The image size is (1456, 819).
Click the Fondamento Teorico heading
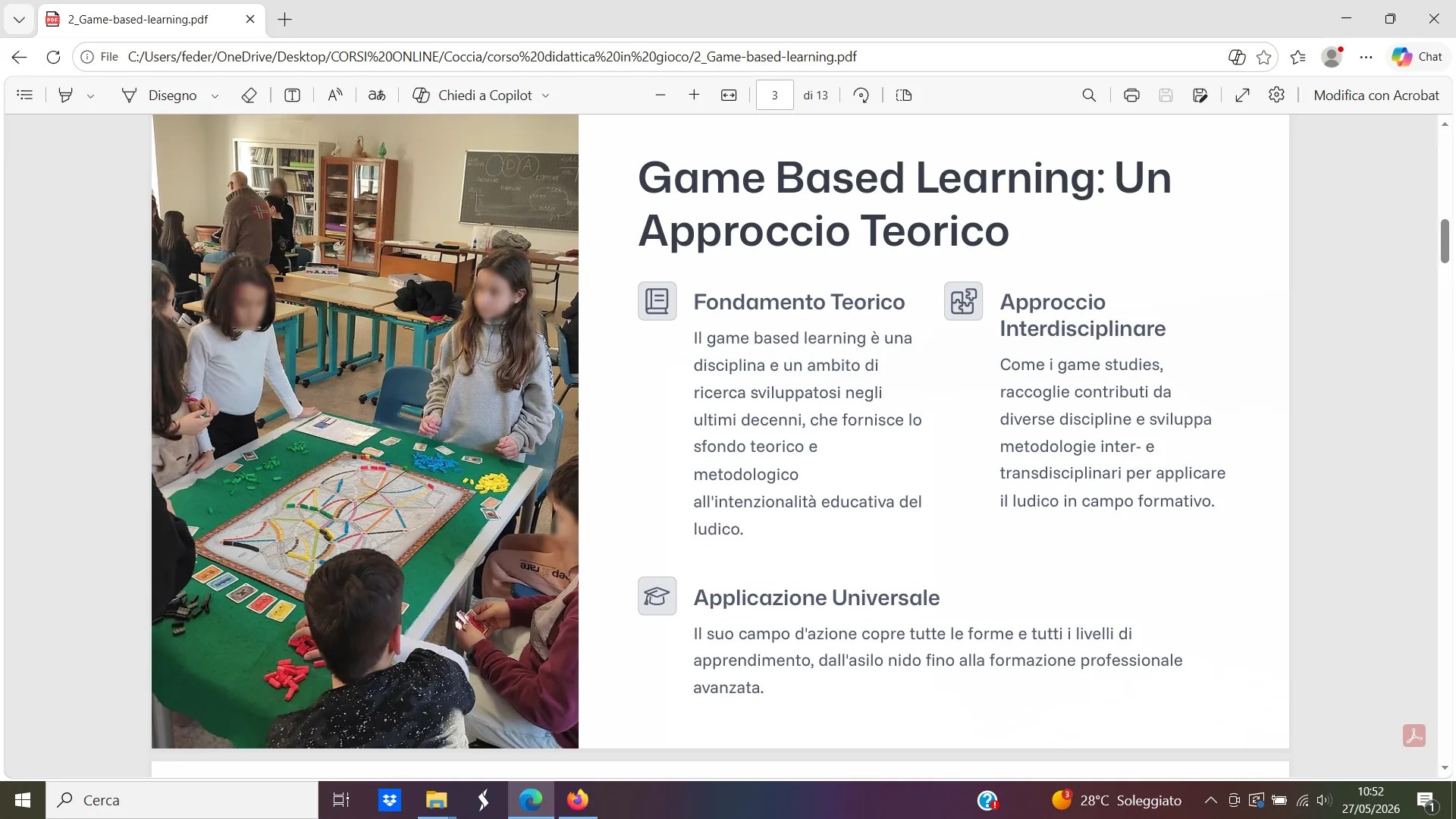click(799, 302)
